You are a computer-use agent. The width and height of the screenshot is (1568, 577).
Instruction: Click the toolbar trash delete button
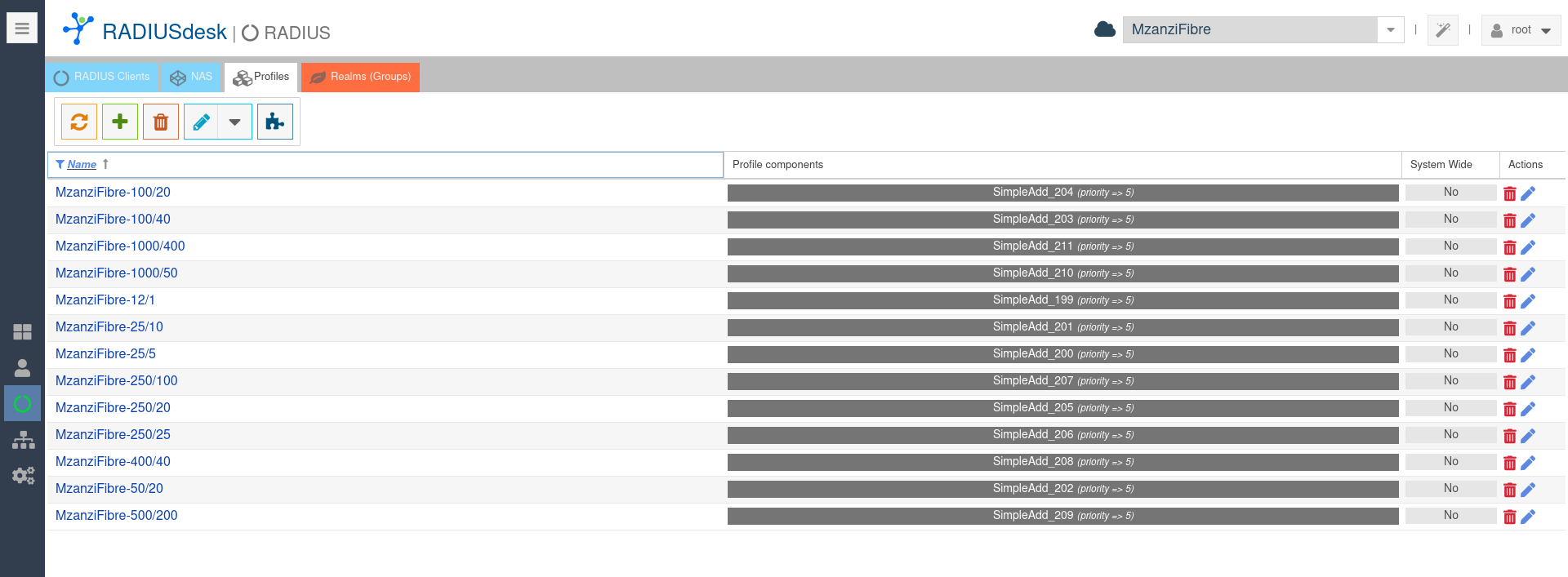[161, 122]
